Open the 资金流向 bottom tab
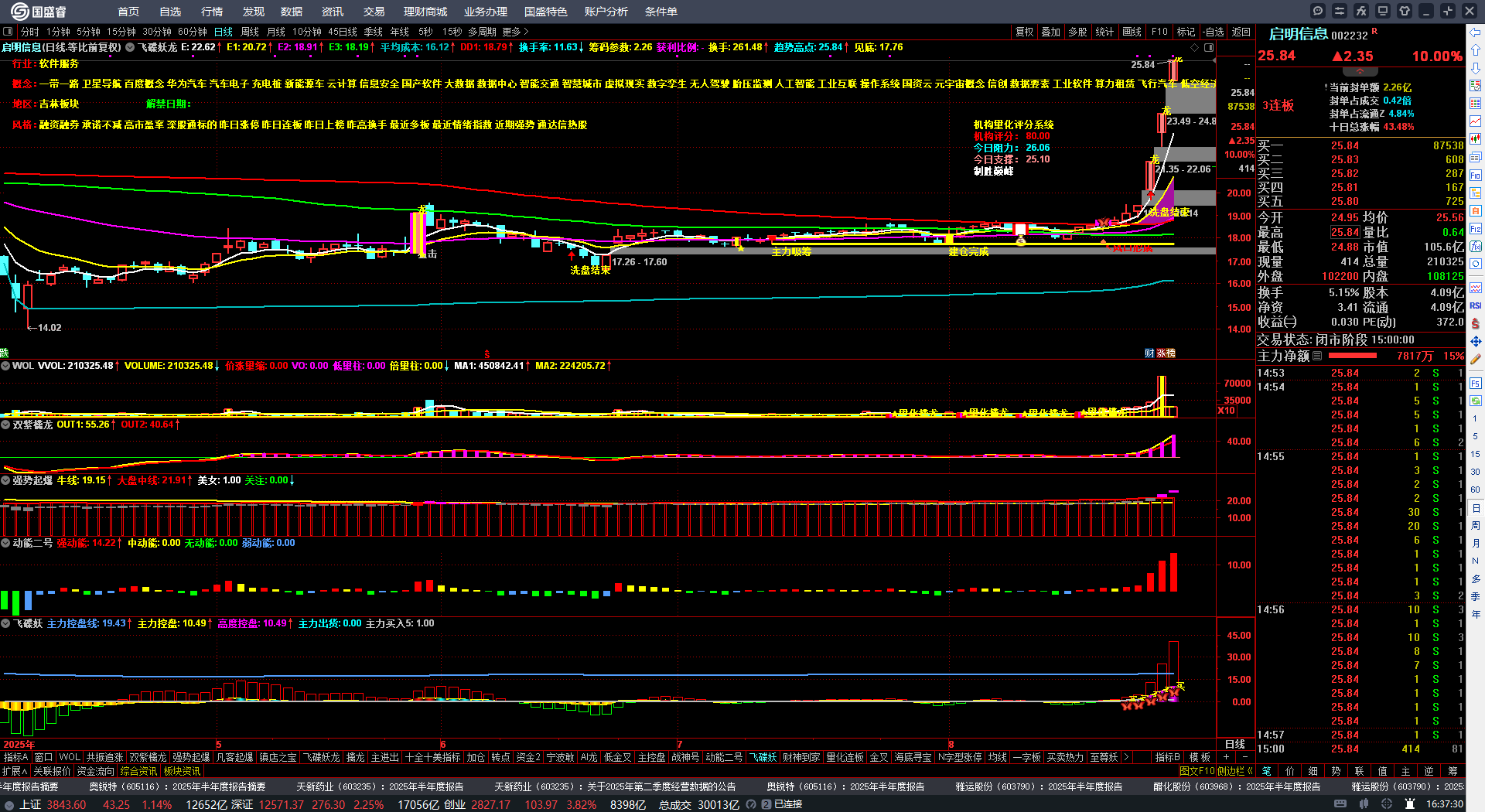1485x812 pixels. 95,771
